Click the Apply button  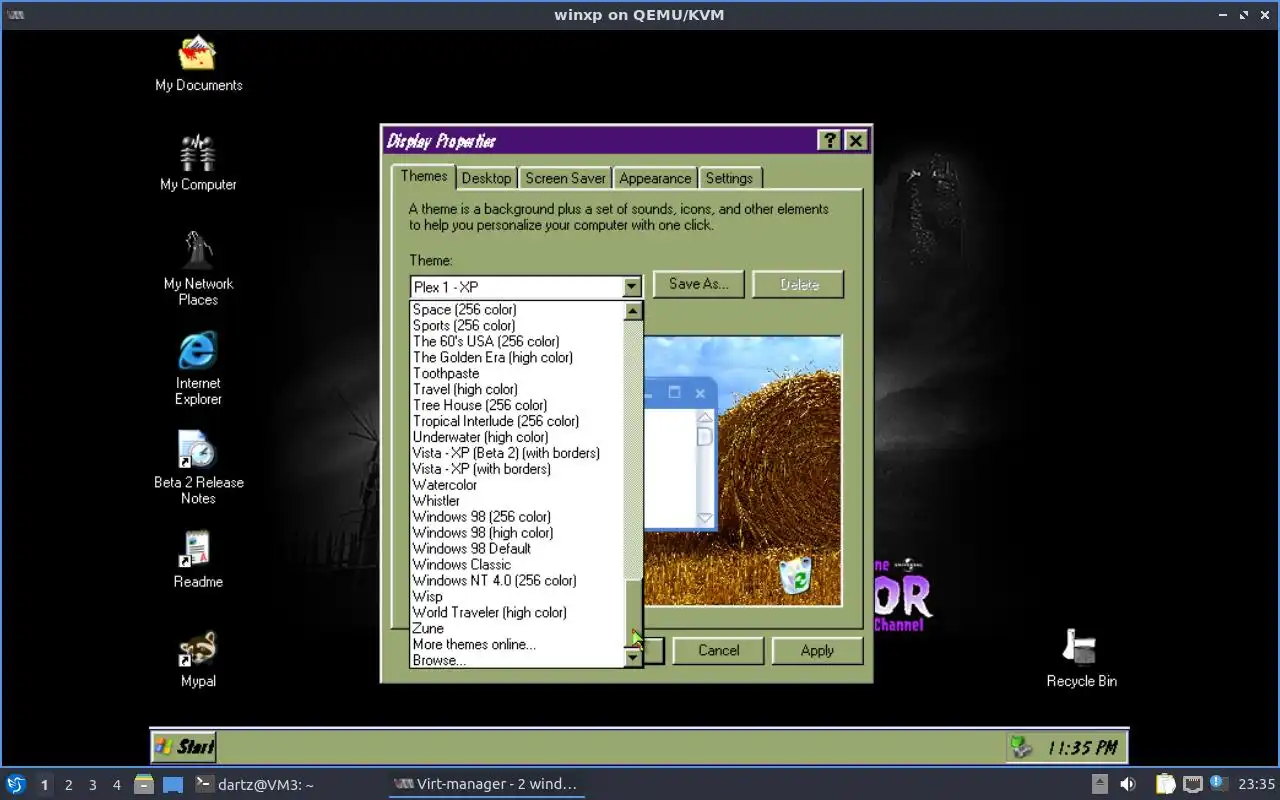817,650
